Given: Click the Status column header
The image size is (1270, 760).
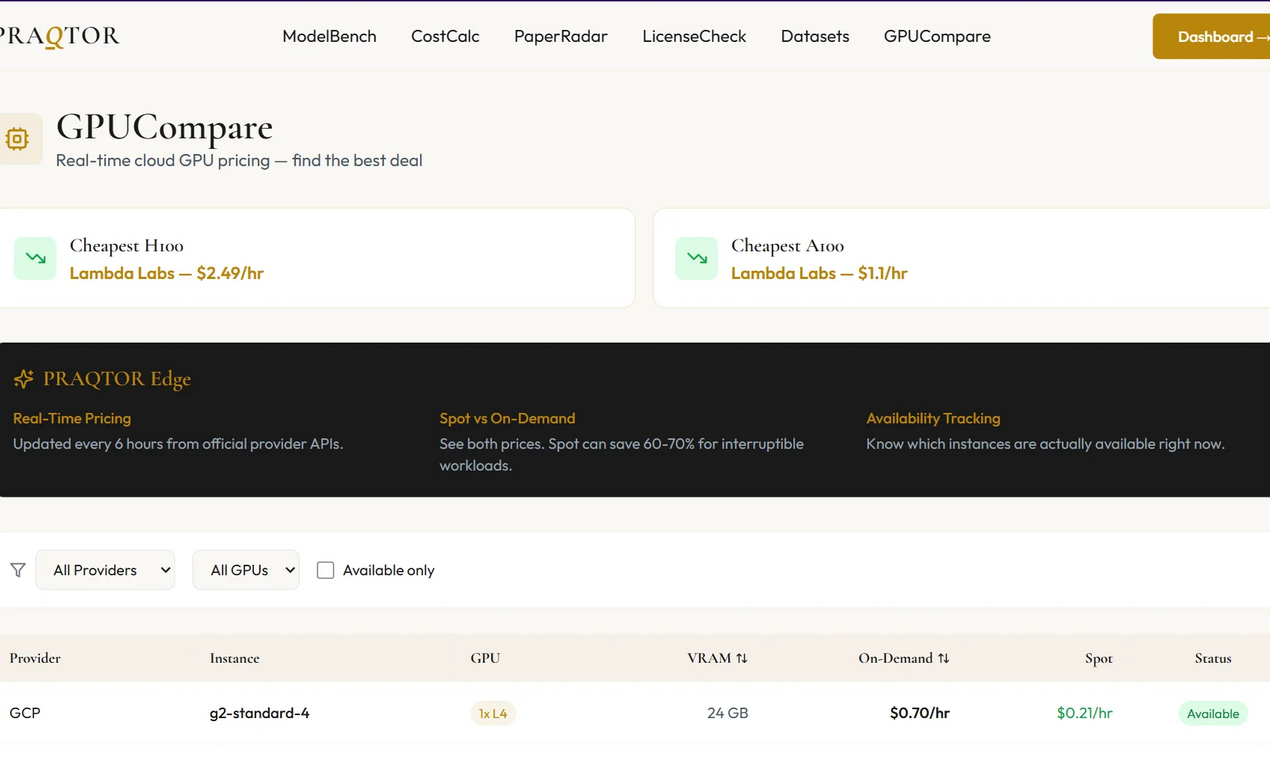Looking at the screenshot, I should click(1213, 658).
